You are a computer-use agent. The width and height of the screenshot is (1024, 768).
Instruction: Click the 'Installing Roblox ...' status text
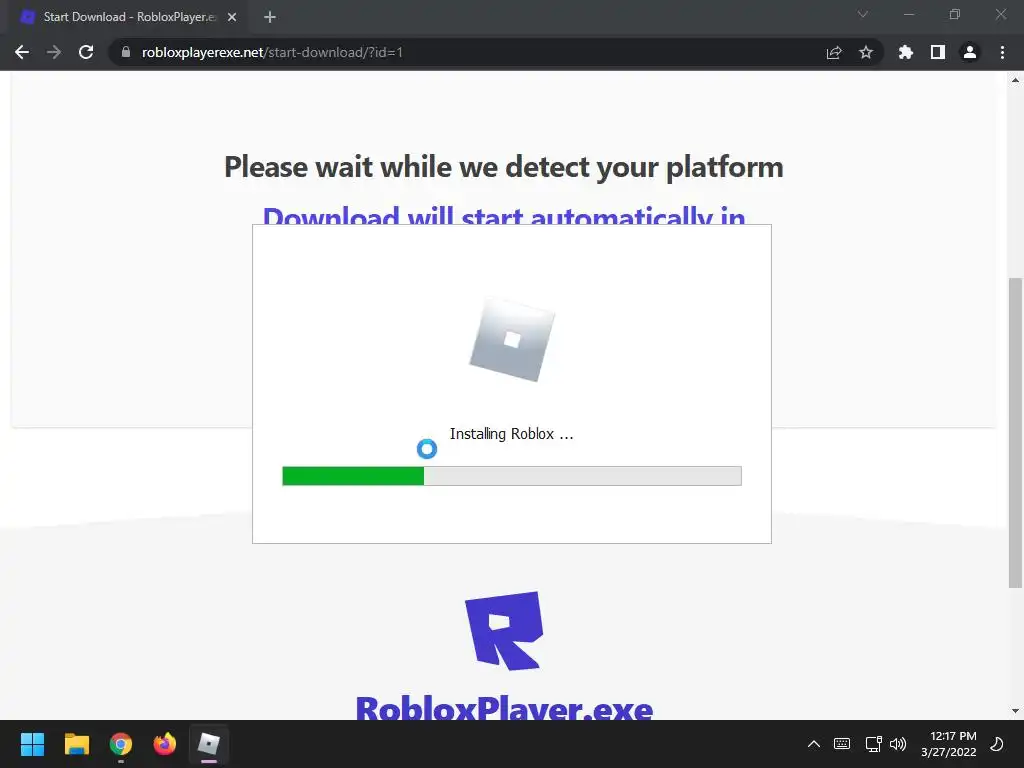click(511, 434)
